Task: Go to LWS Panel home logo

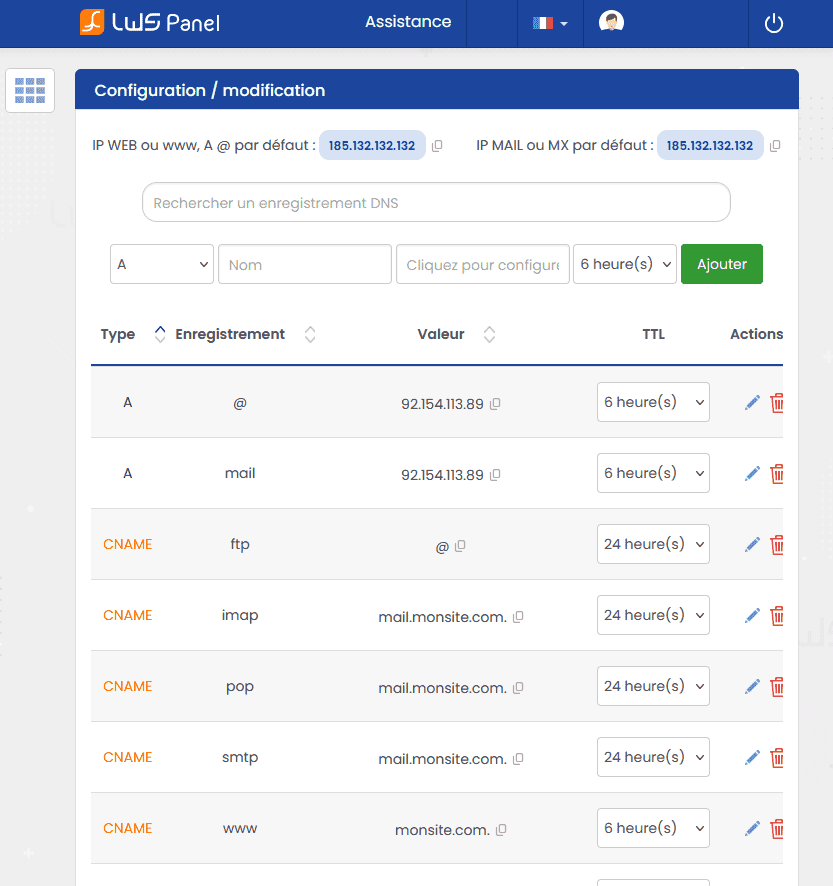Action: pyautogui.click(x=149, y=22)
